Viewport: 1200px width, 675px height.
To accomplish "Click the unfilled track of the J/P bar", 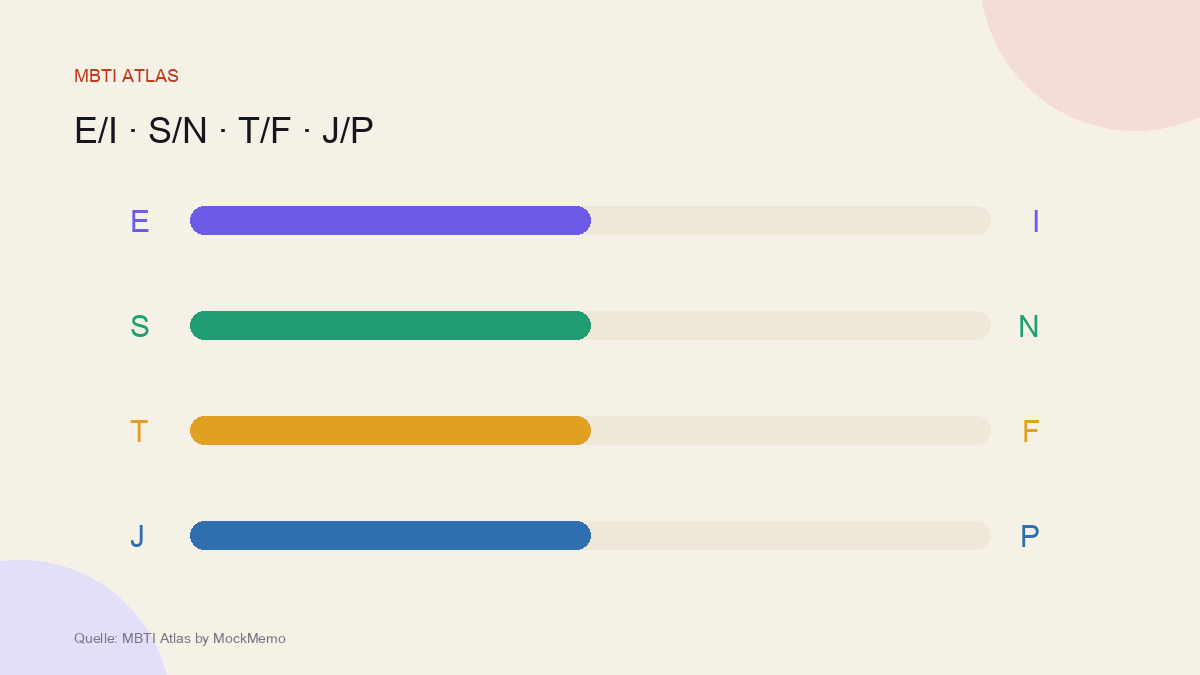I will pos(791,535).
